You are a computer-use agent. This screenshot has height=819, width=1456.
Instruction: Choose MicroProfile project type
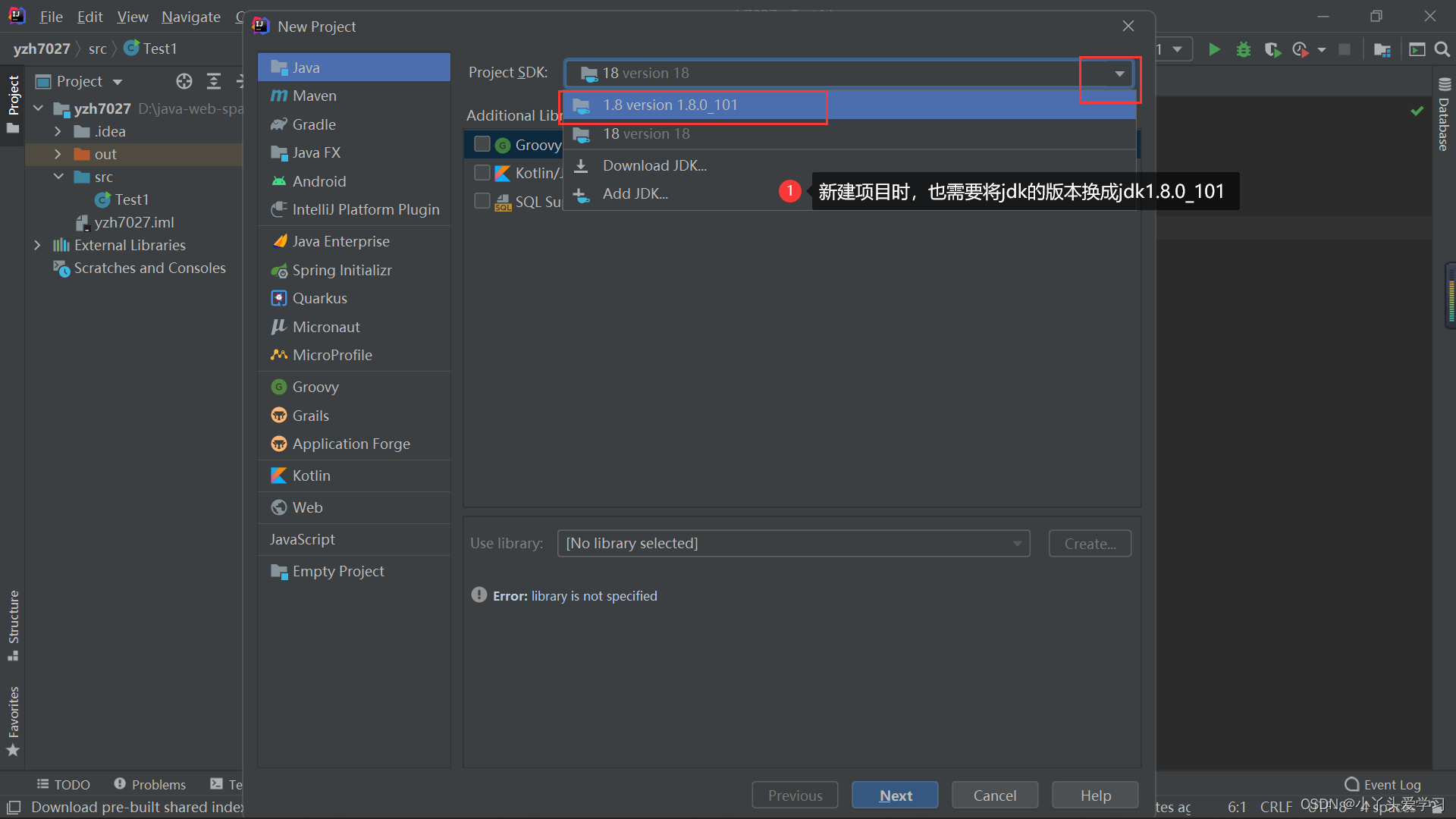[x=354, y=355]
